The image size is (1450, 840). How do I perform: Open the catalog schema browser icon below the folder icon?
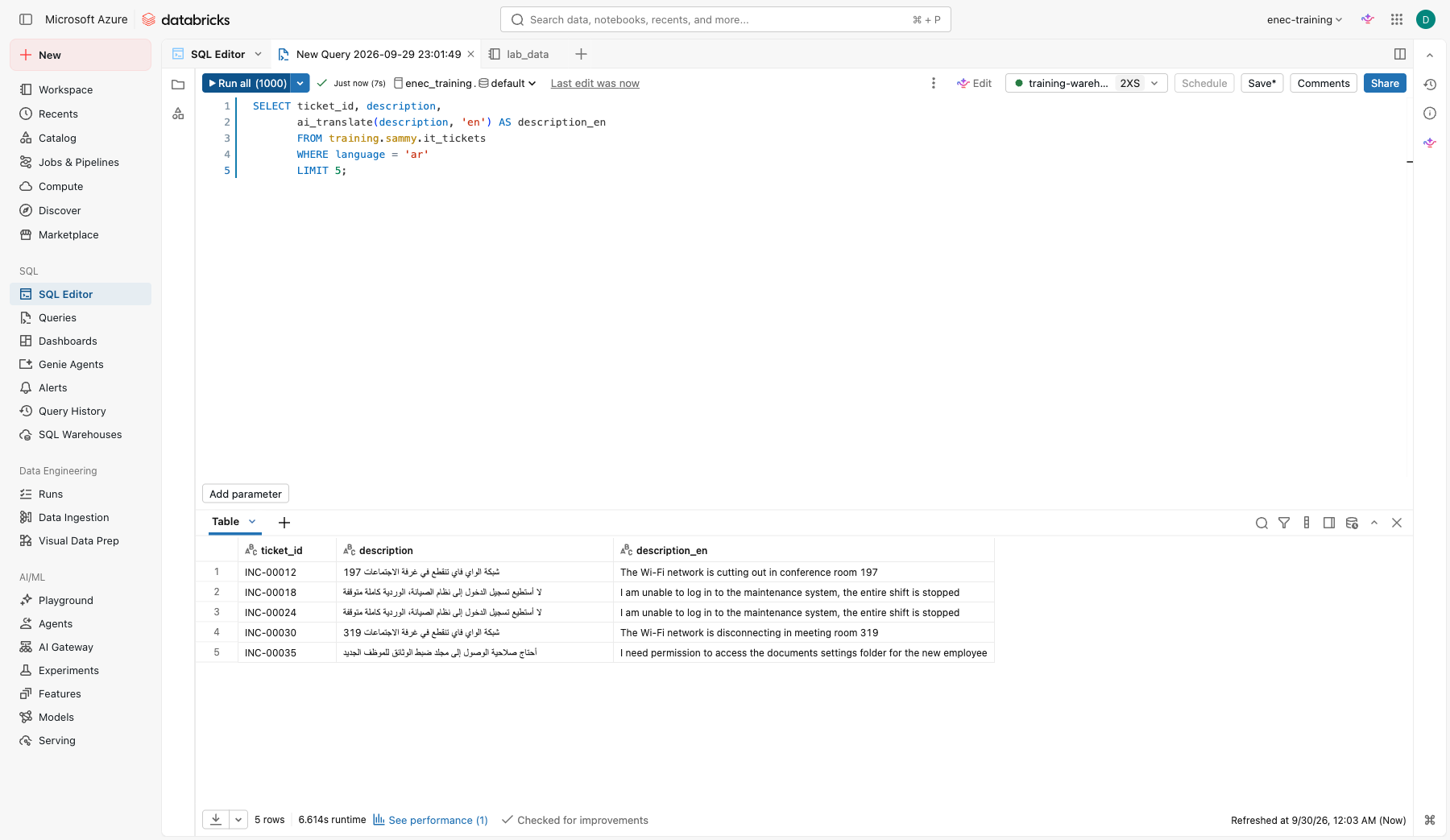178,114
